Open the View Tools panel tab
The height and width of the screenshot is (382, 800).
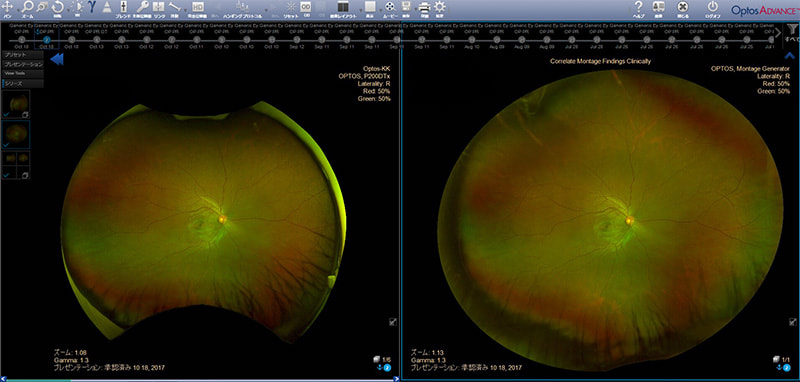coord(22,73)
